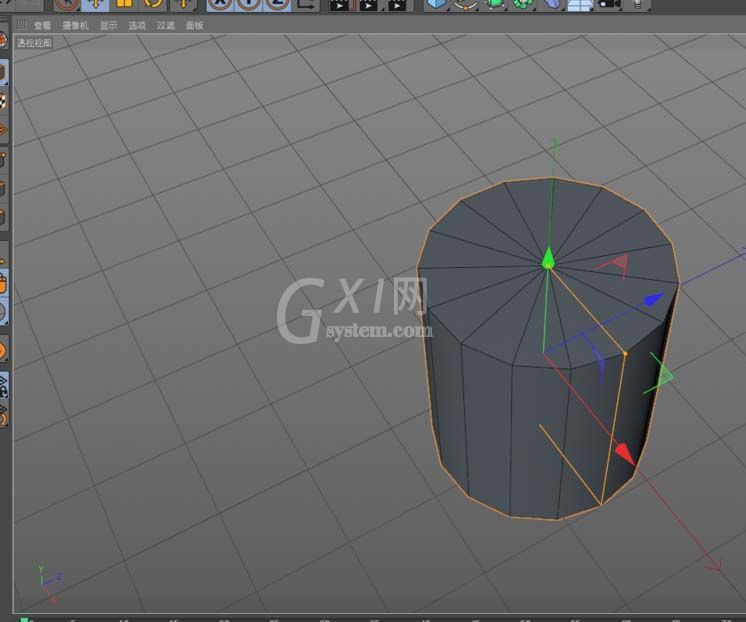The image size is (746, 622).
Task: Toggle the Z axis lock
Action: [x=277, y=4]
